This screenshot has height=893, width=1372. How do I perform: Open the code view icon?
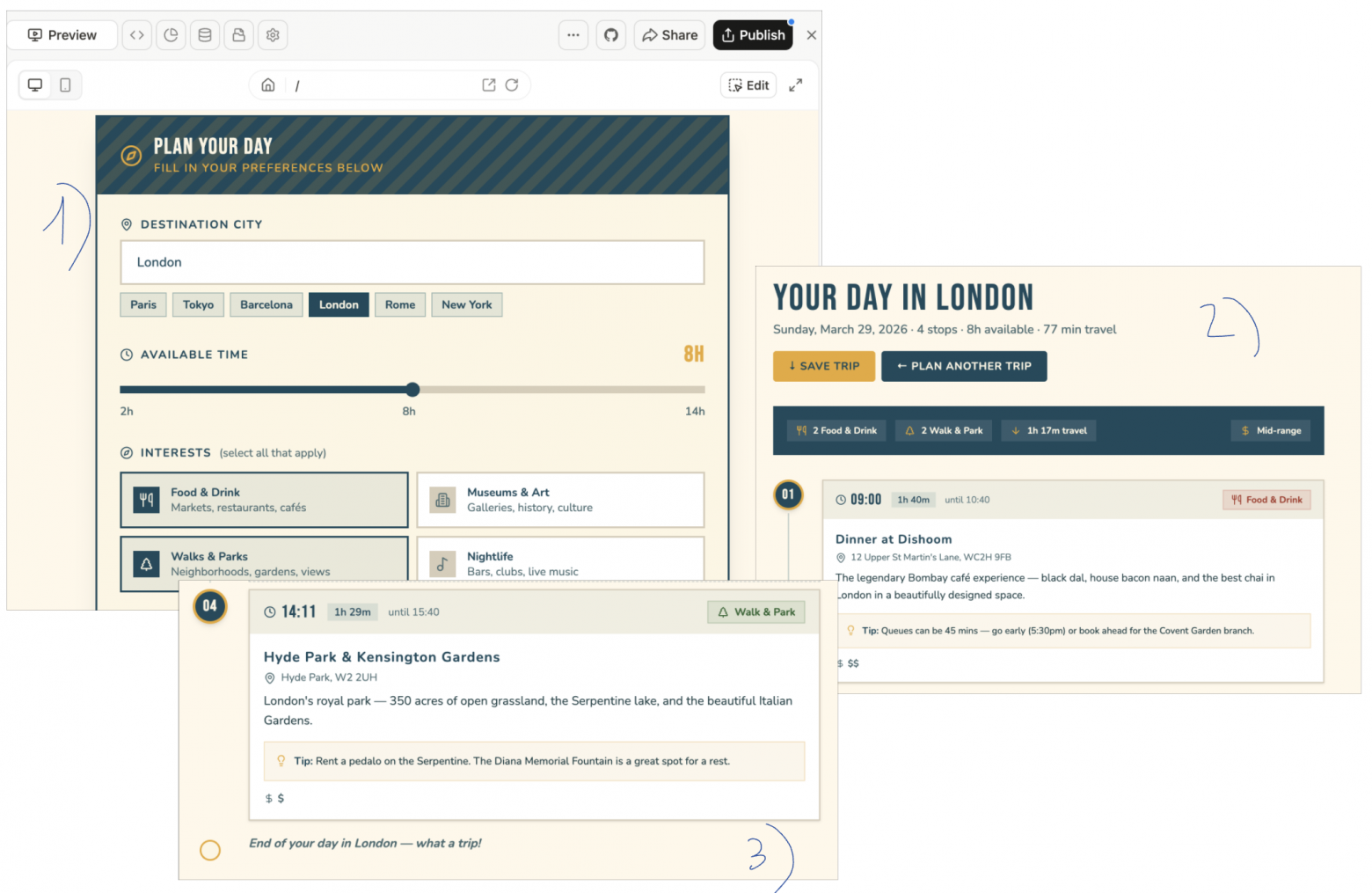pos(136,35)
